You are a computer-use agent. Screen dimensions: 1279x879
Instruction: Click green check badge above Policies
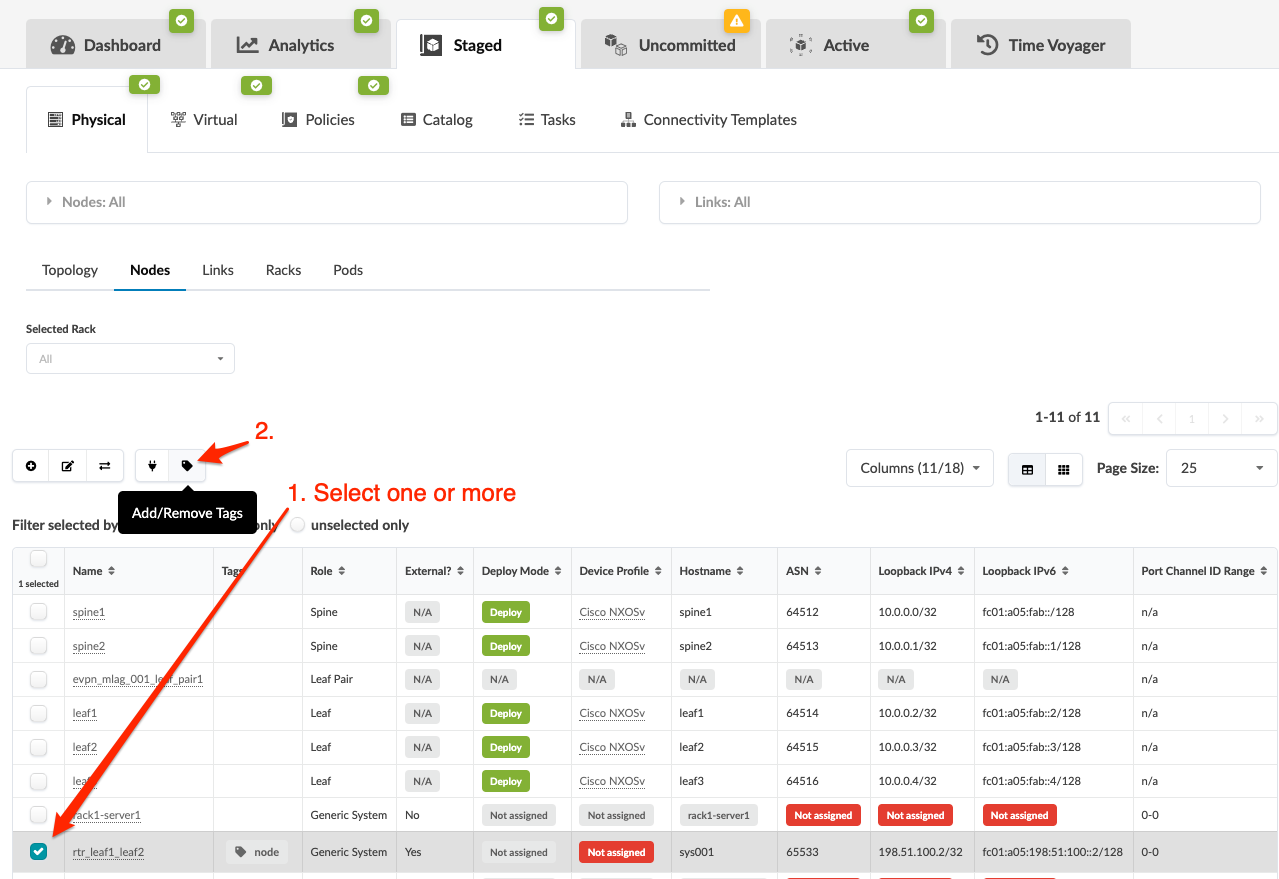(x=373, y=86)
